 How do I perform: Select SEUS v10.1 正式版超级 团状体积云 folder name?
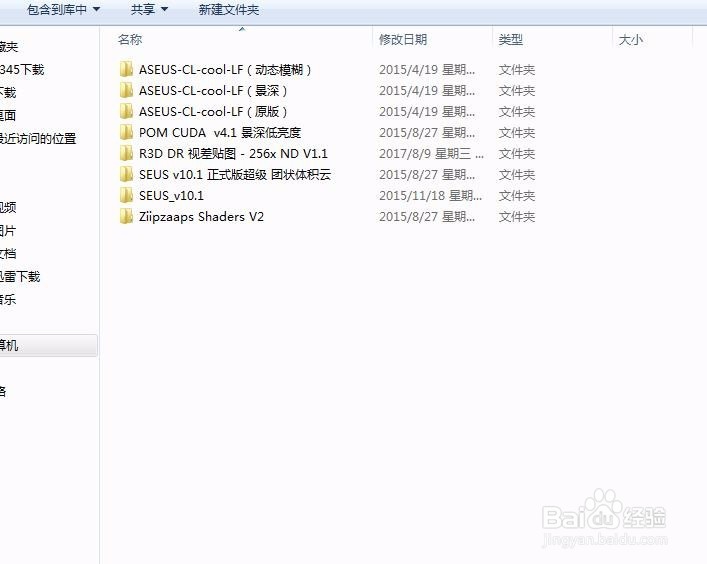pos(235,174)
